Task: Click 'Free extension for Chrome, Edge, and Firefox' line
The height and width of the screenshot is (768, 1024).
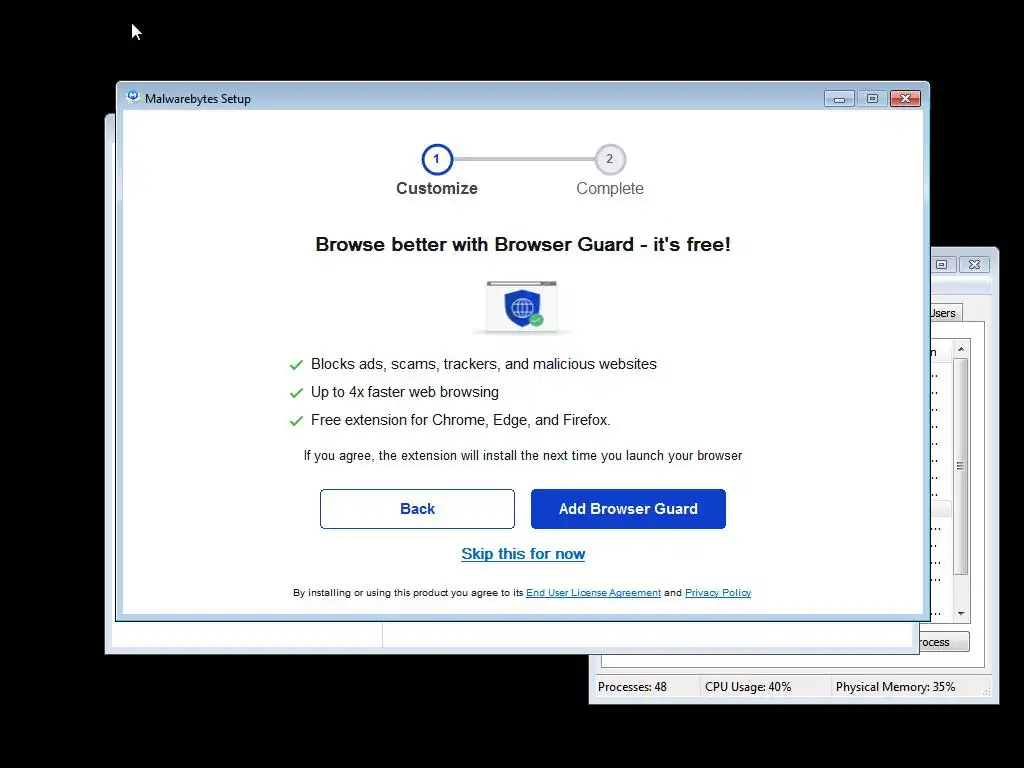Action: coord(460,421)
